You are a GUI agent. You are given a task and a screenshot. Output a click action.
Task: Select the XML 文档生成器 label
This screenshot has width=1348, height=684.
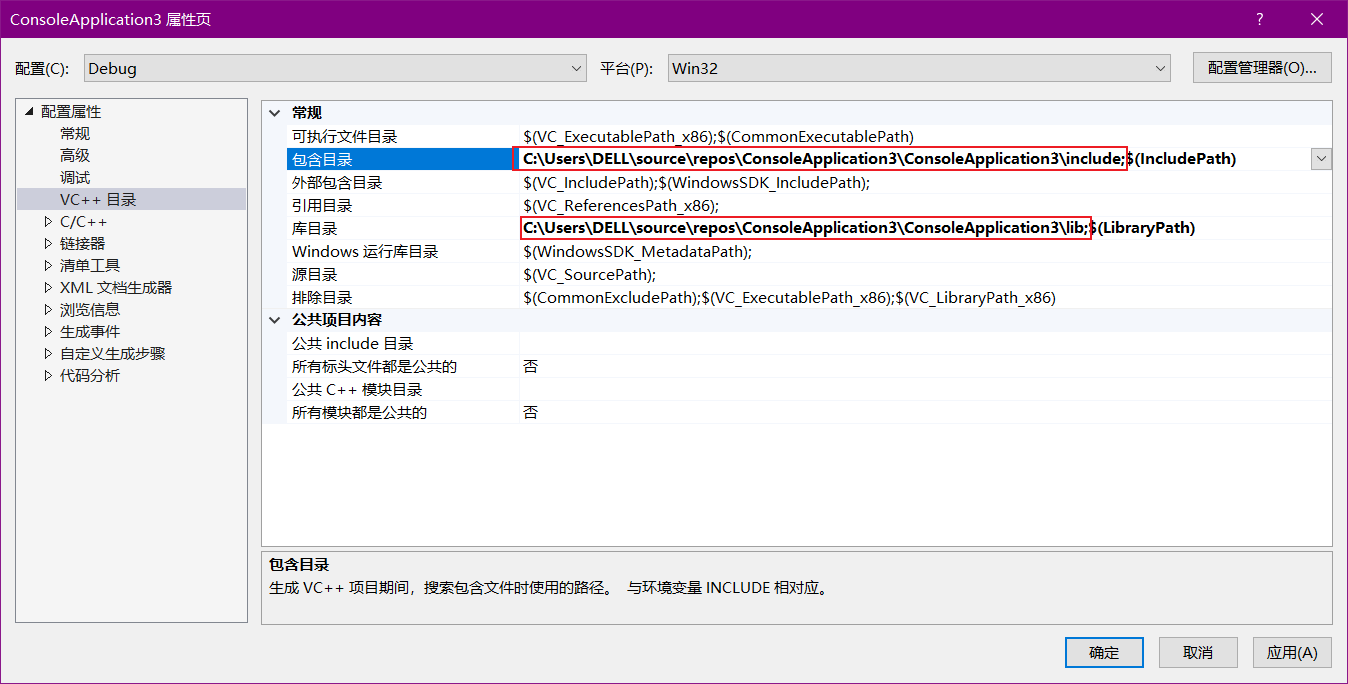point(116,287)
